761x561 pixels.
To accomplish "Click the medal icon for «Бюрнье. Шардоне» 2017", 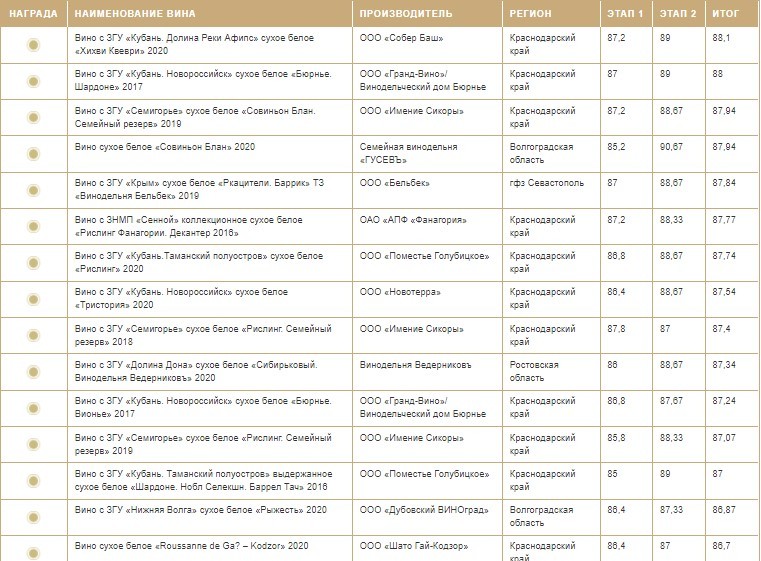I will click(33, 81).
